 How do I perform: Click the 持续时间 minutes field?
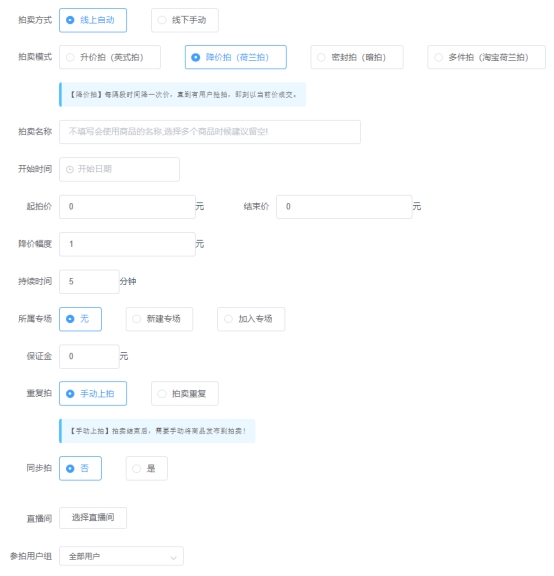[x=89, y=282]
